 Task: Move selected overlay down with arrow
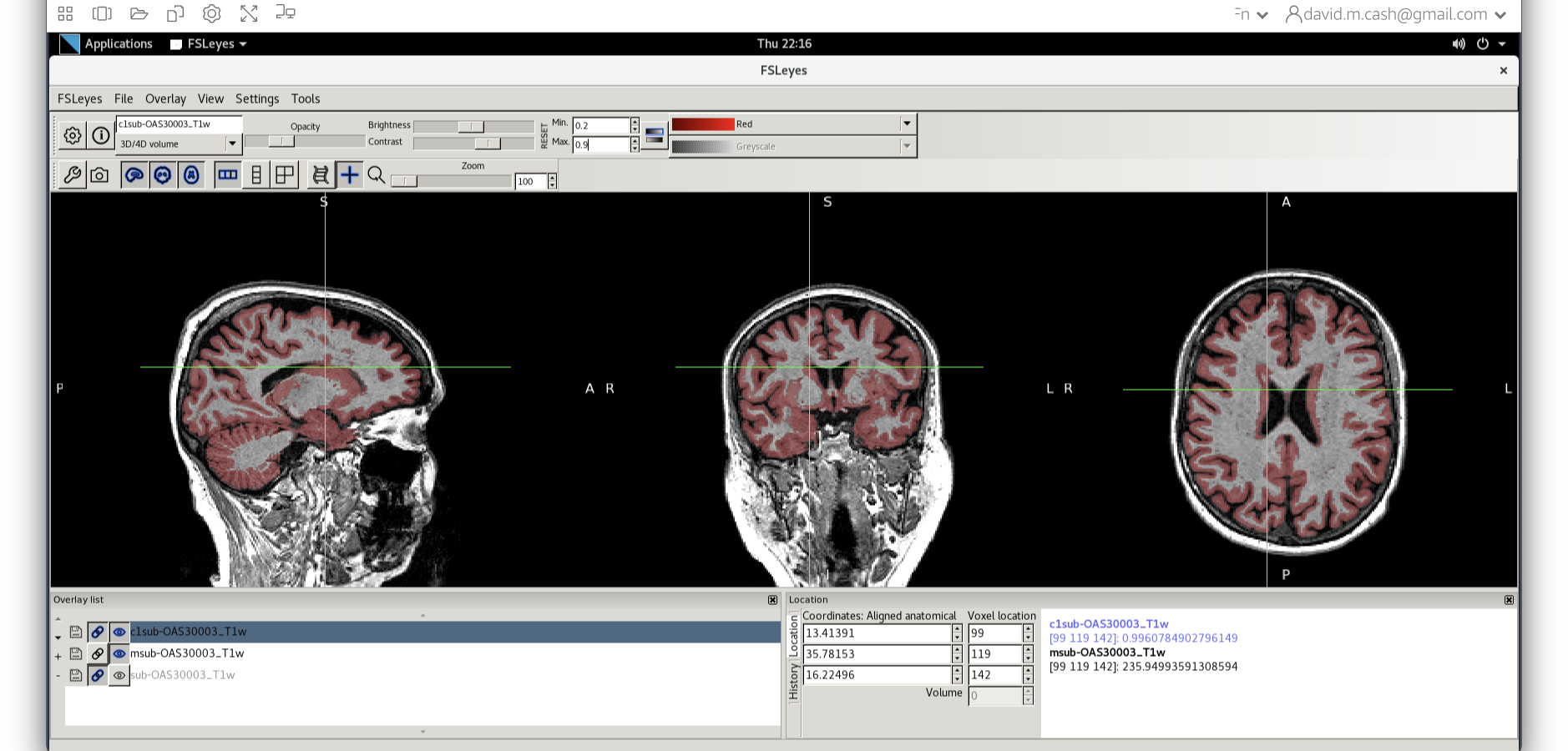pos(58,638)
